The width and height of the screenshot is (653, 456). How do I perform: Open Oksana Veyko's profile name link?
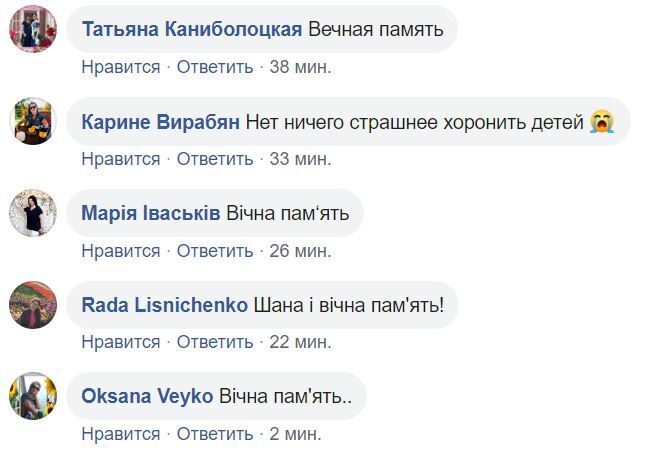[x=147, y=397]
